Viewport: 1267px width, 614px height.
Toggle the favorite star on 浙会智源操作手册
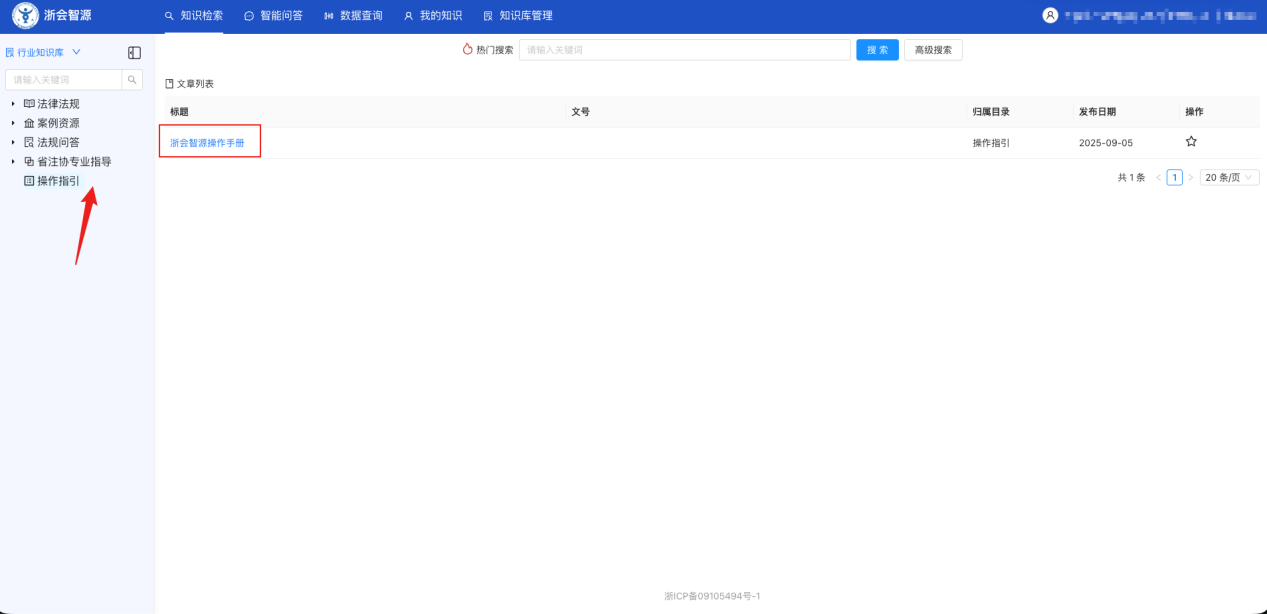(1190, 141)
